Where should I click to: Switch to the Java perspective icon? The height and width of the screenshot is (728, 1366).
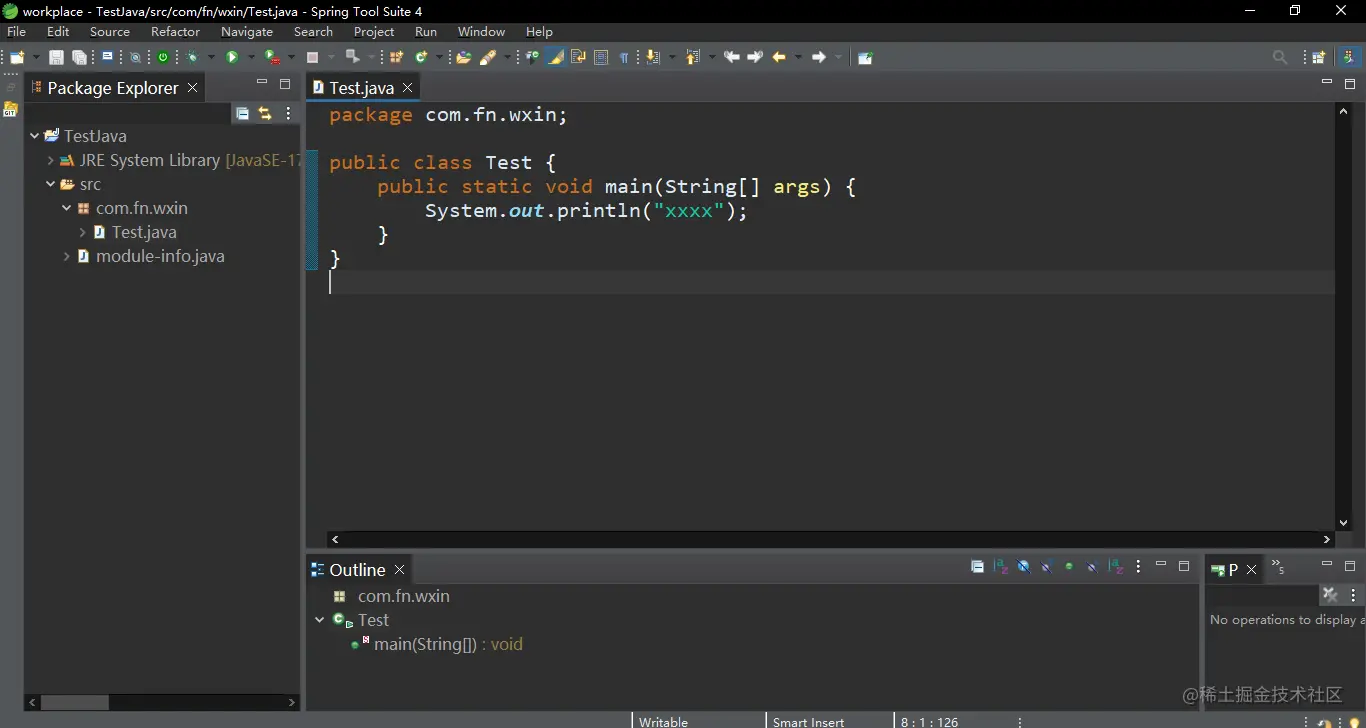[x=1348, y=58]
